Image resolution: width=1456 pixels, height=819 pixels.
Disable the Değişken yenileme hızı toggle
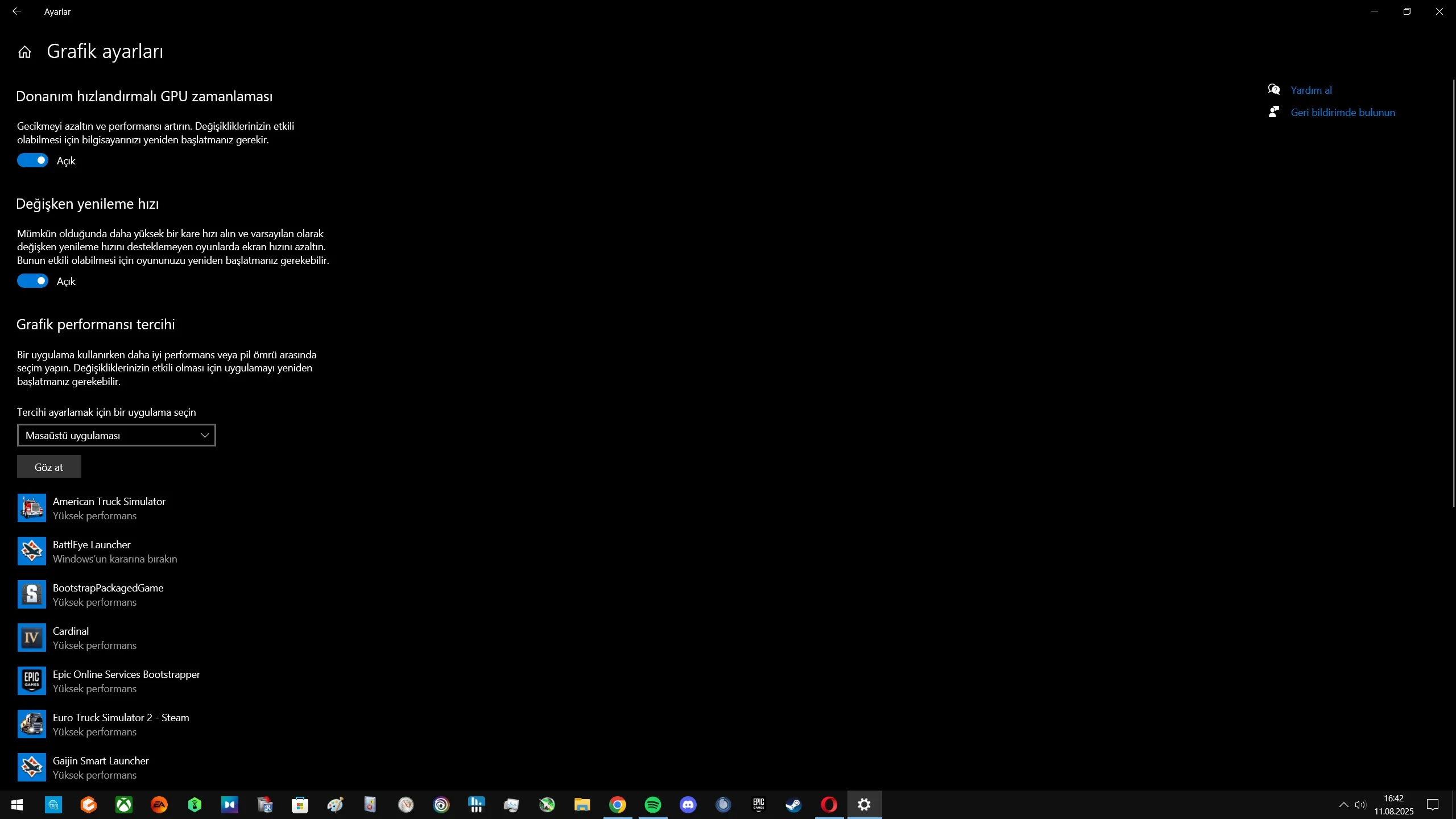(x=32, y=281)
